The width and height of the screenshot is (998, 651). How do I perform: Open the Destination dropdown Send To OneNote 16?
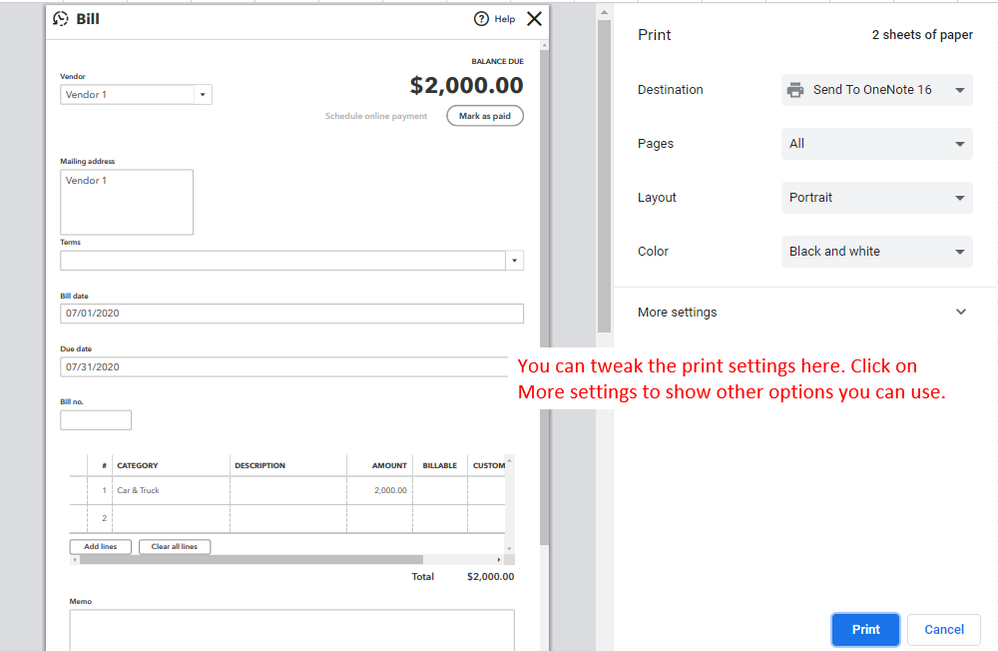(x=876, y=90)
